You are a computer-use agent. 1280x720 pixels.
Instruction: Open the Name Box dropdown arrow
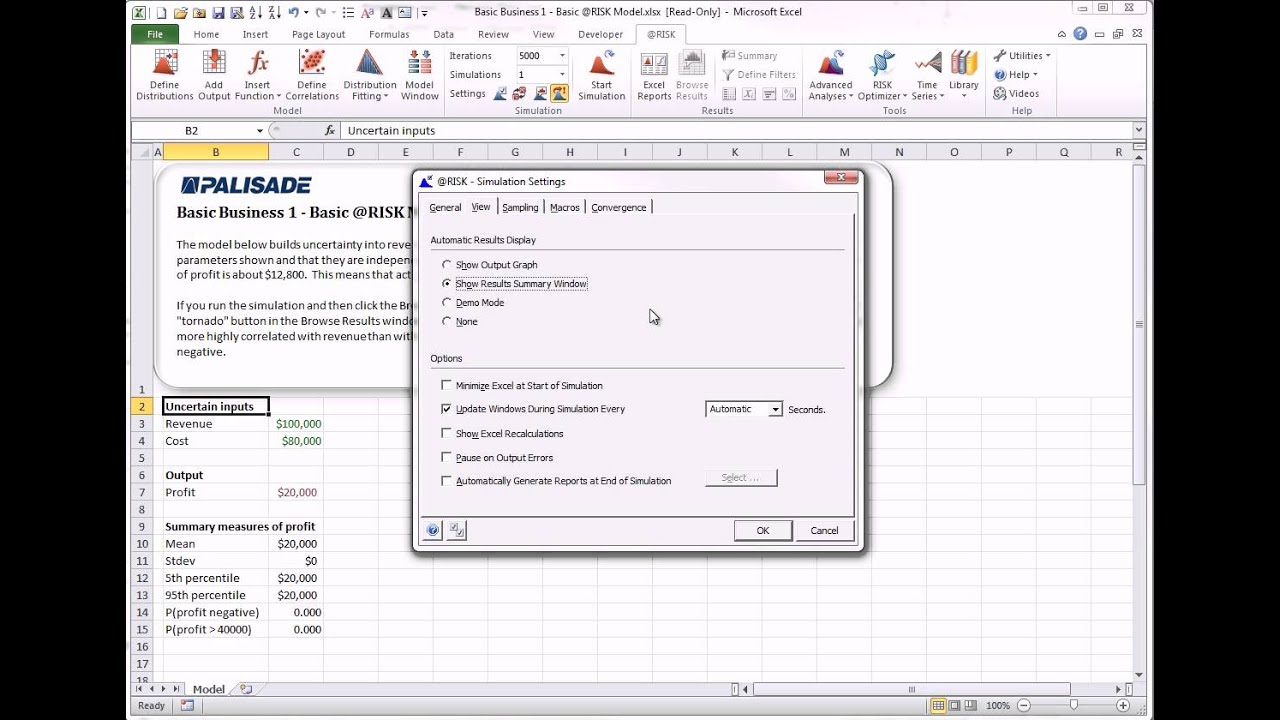(260, 131)
